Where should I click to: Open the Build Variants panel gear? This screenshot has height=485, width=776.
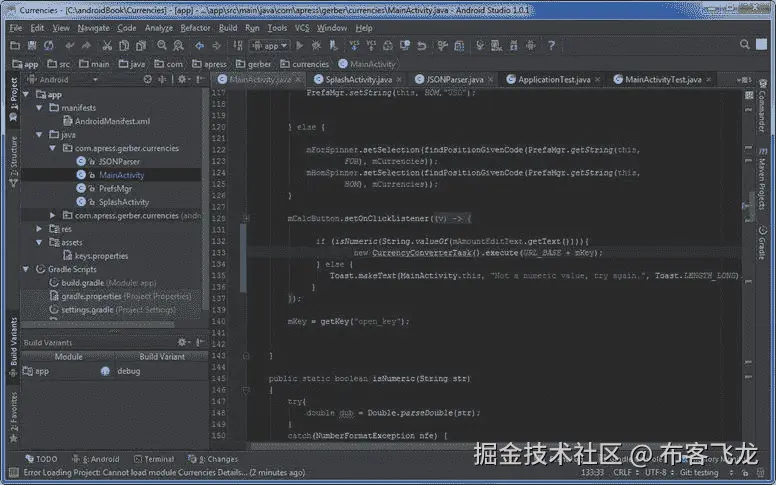click(x=183, y=342)
